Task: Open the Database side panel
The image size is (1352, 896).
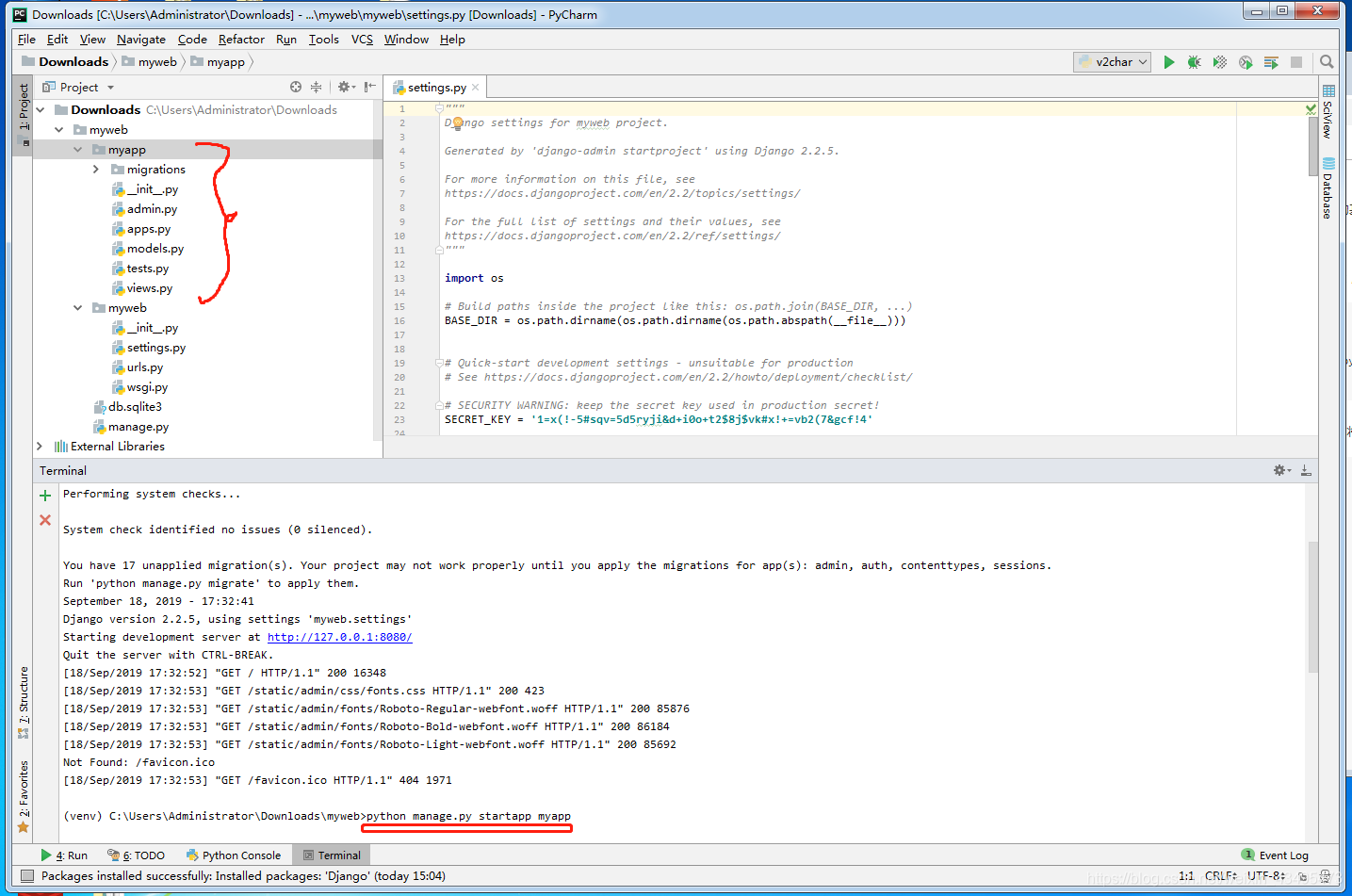Action: (x=1328, y=188)
